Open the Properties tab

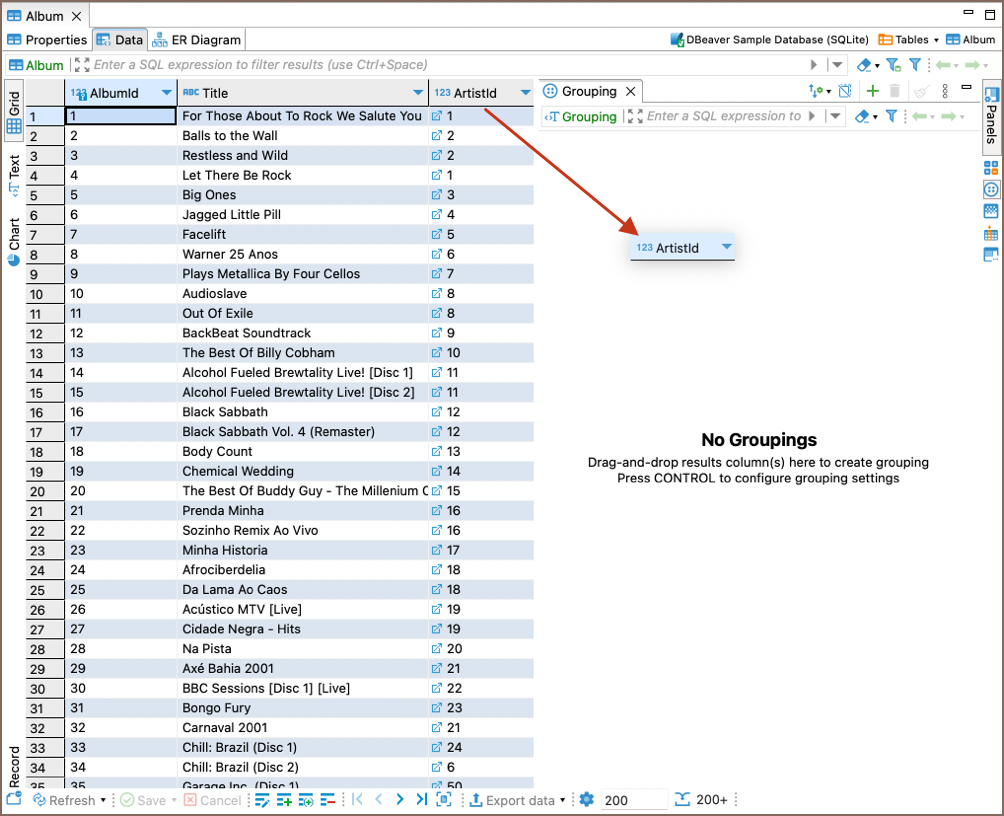pyautogui.click(x=47, y=40)
